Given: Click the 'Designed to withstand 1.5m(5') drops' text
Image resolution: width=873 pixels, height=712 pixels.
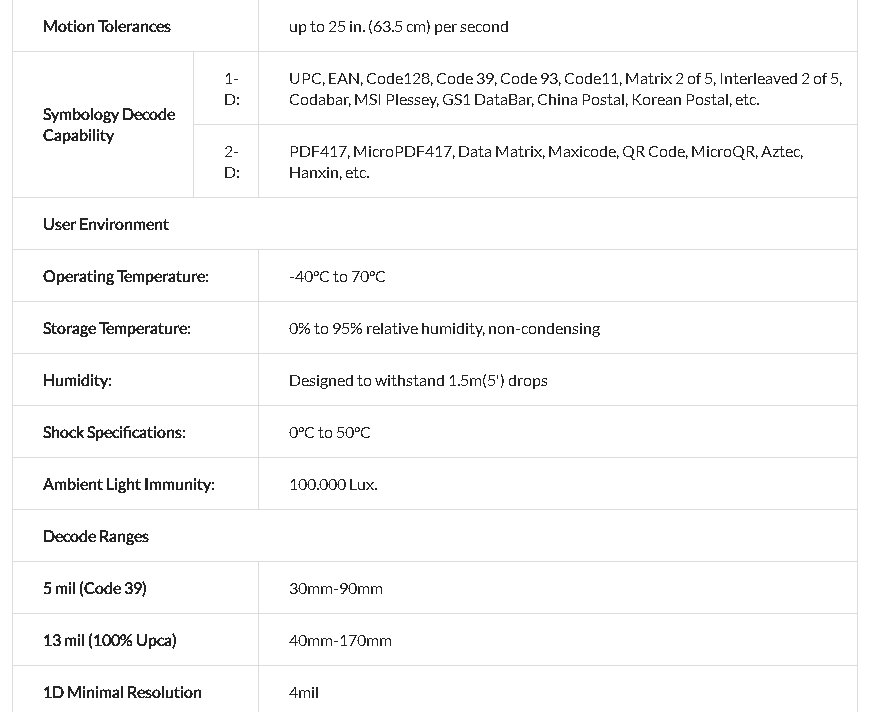Looking at the screenshot, I should [418, 381].
